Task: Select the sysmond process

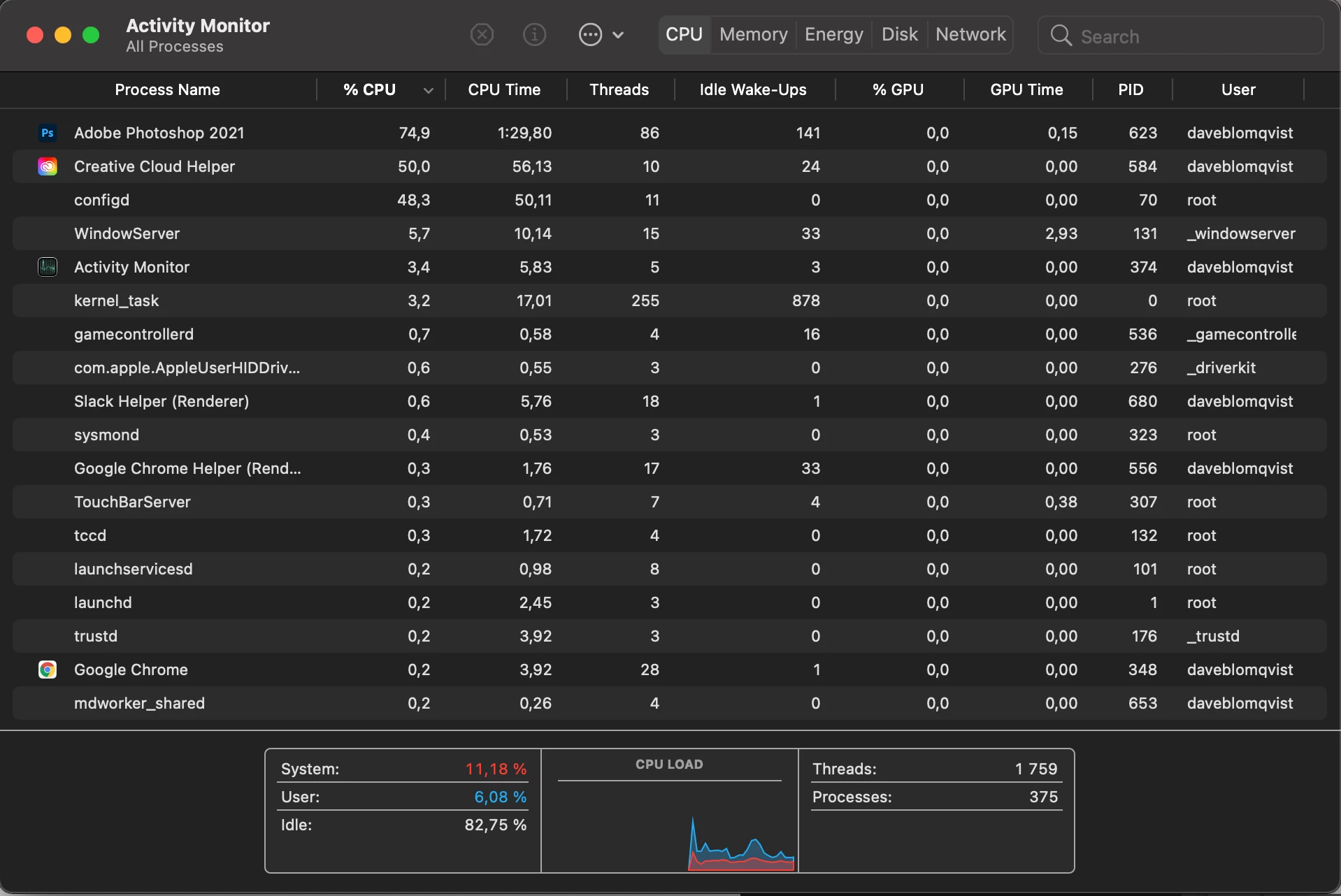Action: coord(670,435)
